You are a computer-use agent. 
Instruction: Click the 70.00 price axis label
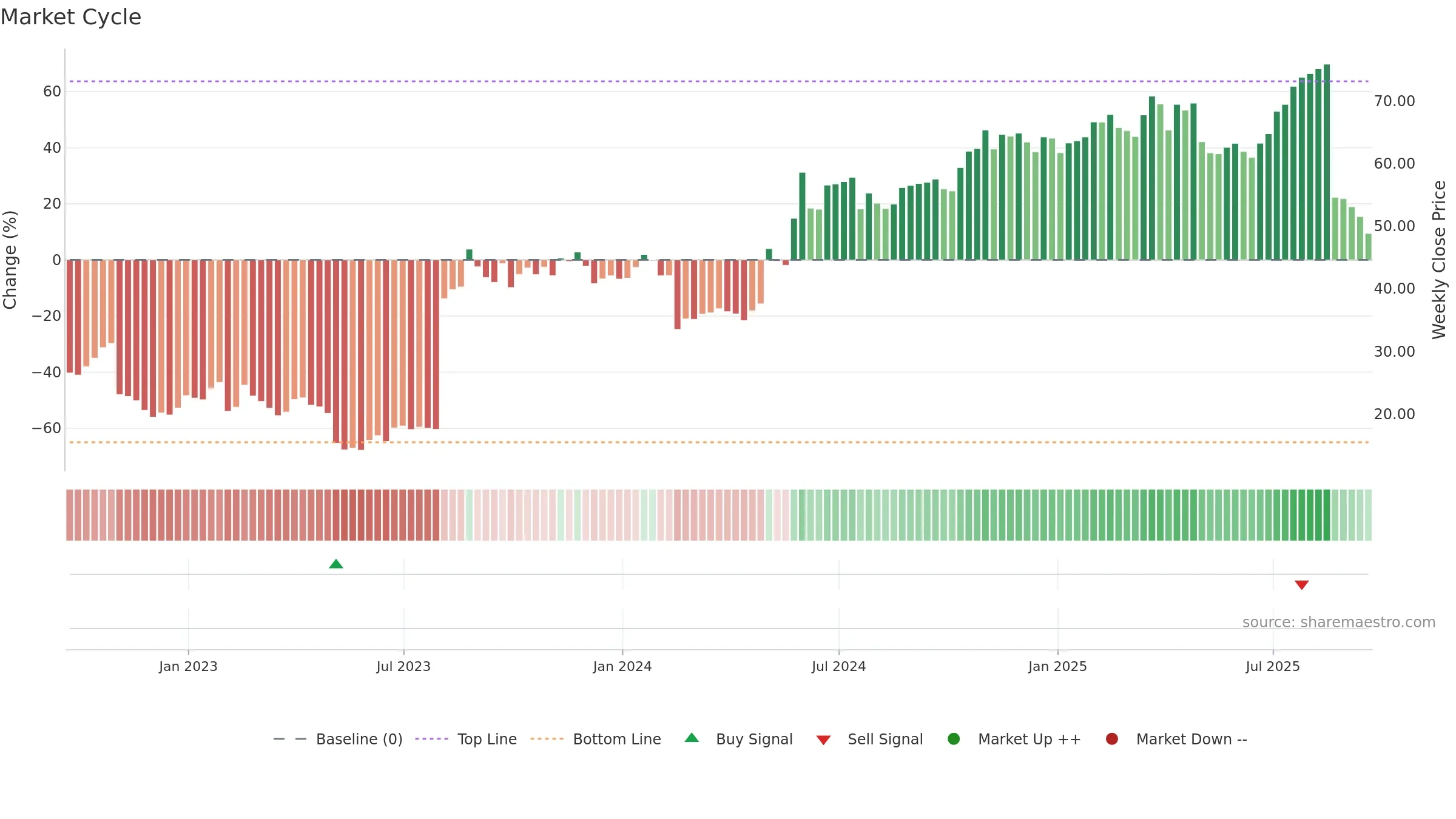point(1394,101)
